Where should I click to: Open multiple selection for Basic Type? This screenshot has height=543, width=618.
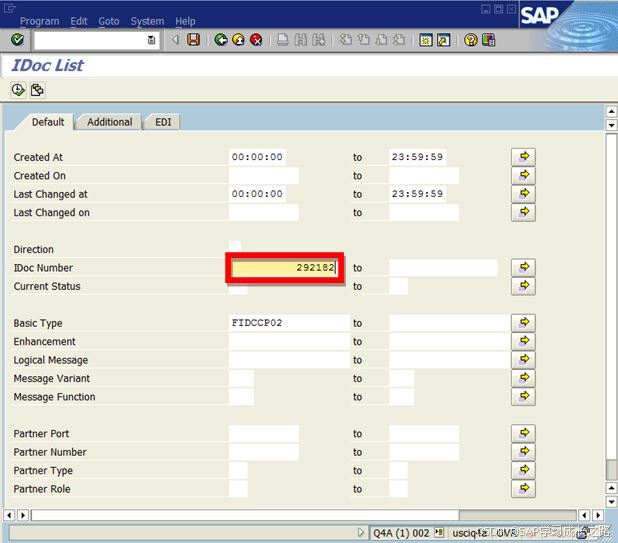coord(523,323)
